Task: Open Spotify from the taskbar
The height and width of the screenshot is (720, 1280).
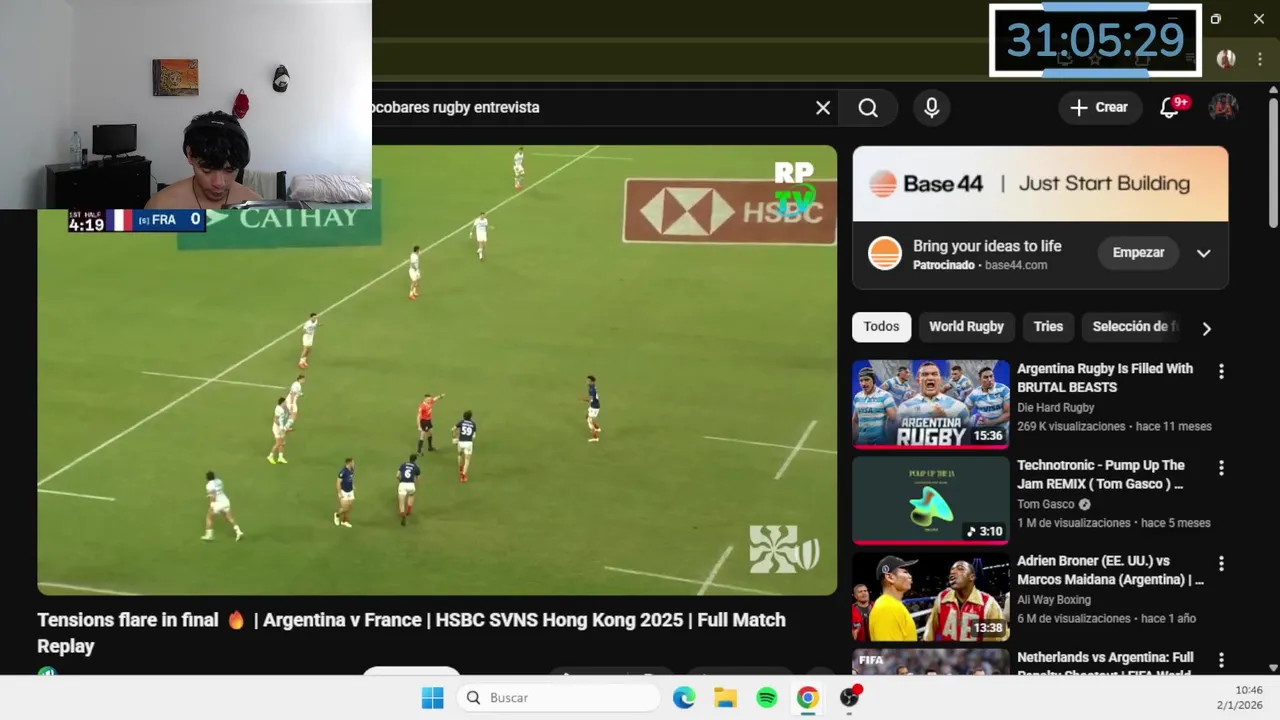Action: [767, 698]
